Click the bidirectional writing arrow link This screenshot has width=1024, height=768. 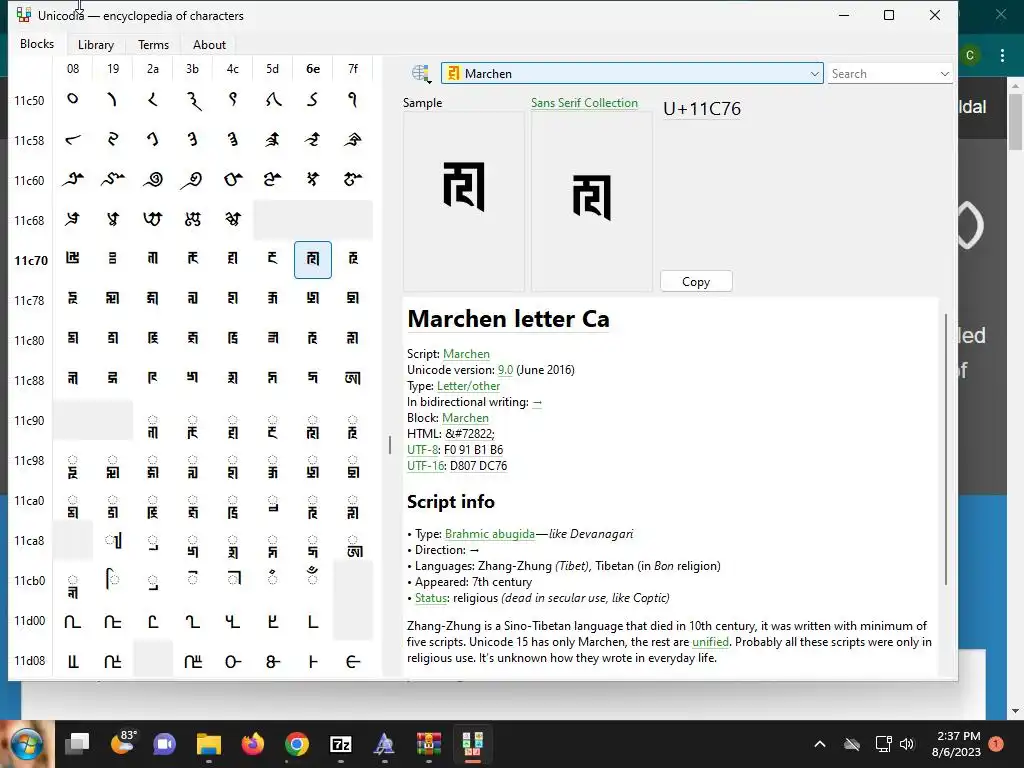pos(537,402)
